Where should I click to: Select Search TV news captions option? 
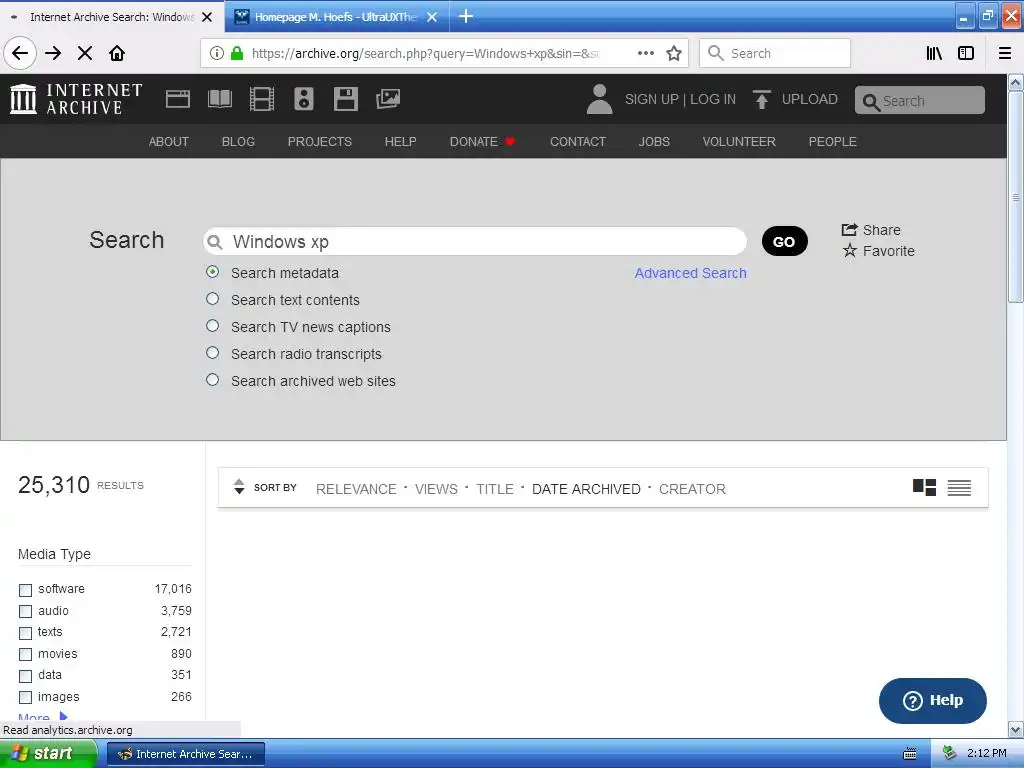(212, 325)
